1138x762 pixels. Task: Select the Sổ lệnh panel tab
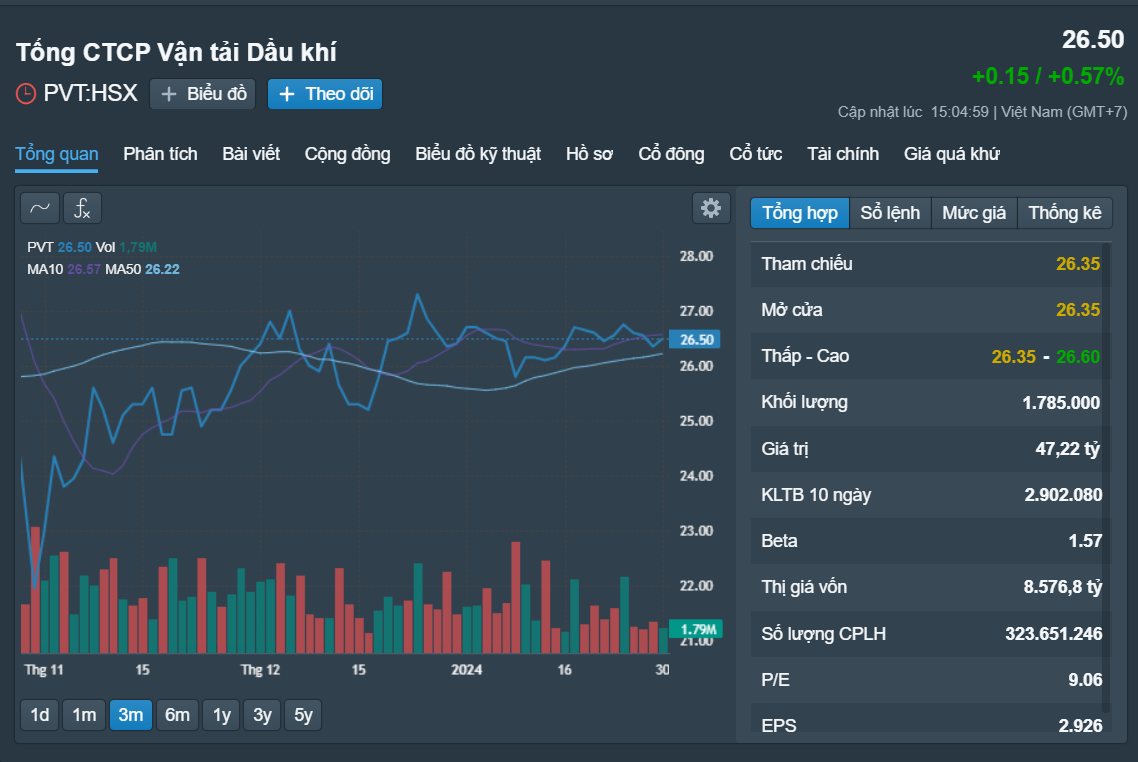[891, 213]
